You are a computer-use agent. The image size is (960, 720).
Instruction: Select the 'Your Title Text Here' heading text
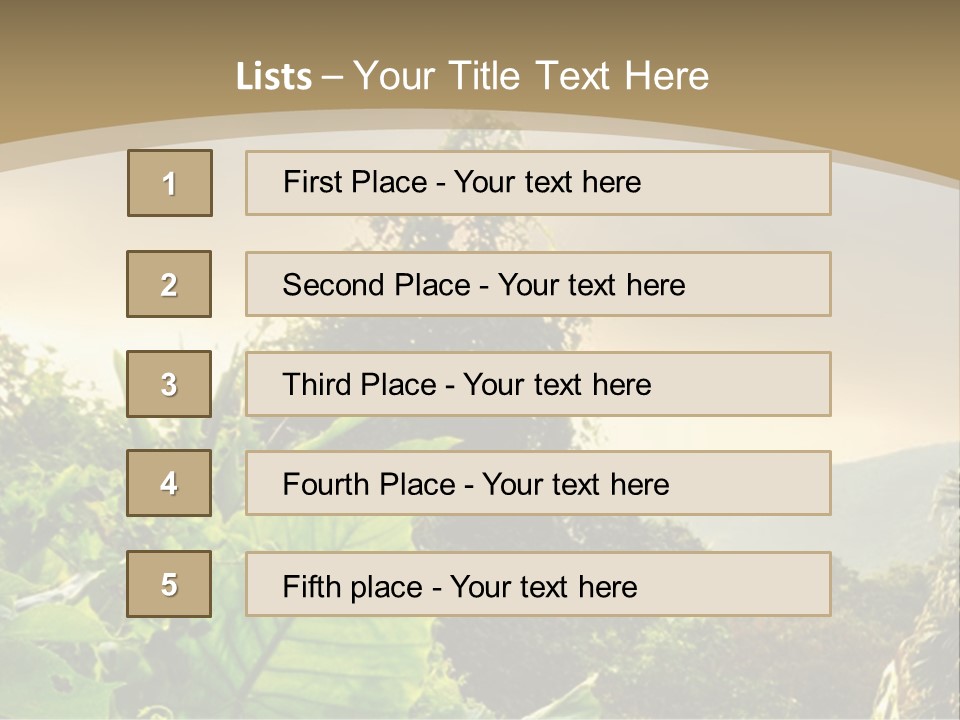531,76
